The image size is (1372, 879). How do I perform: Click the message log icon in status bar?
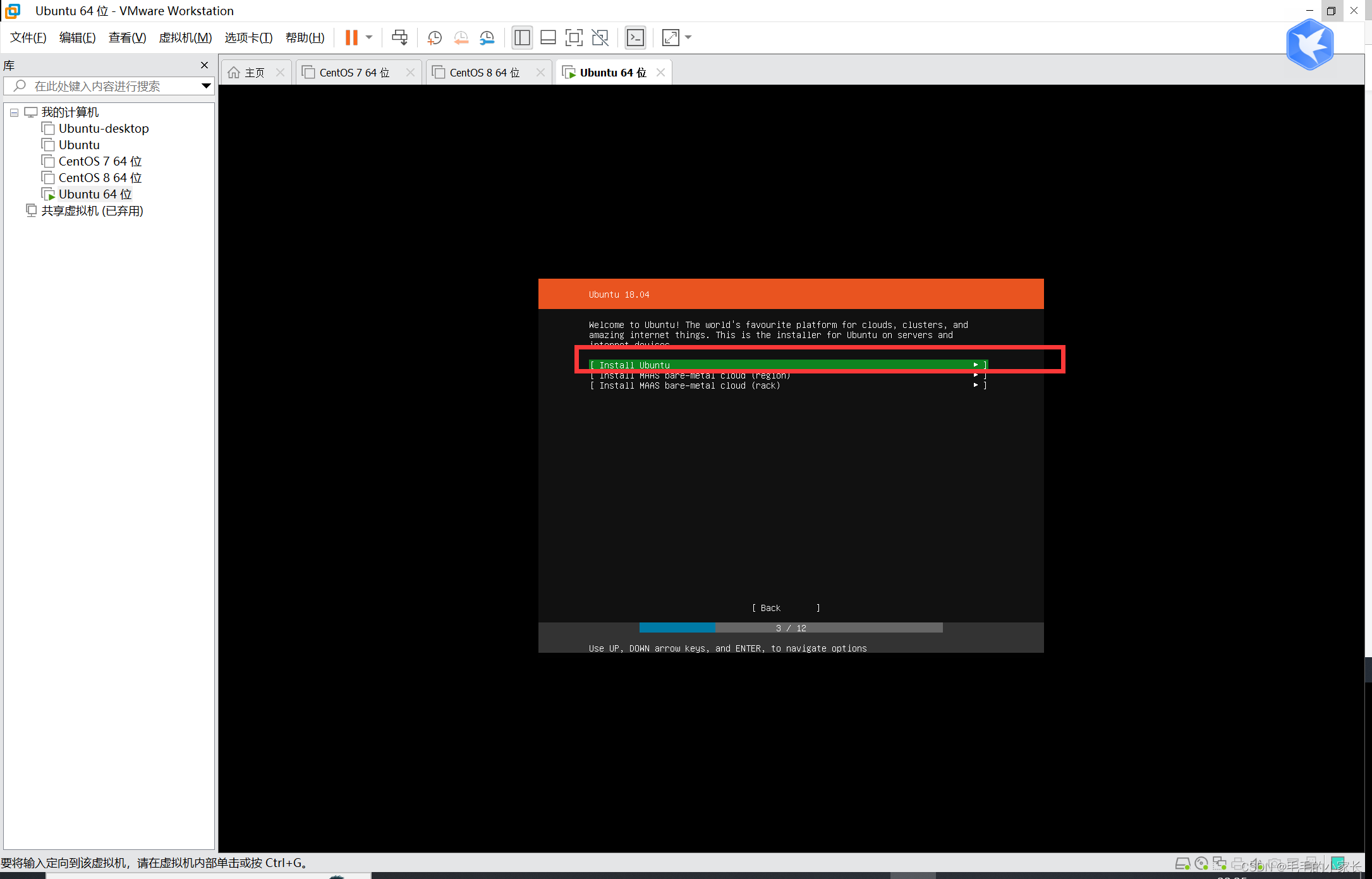click(1338, 863)
